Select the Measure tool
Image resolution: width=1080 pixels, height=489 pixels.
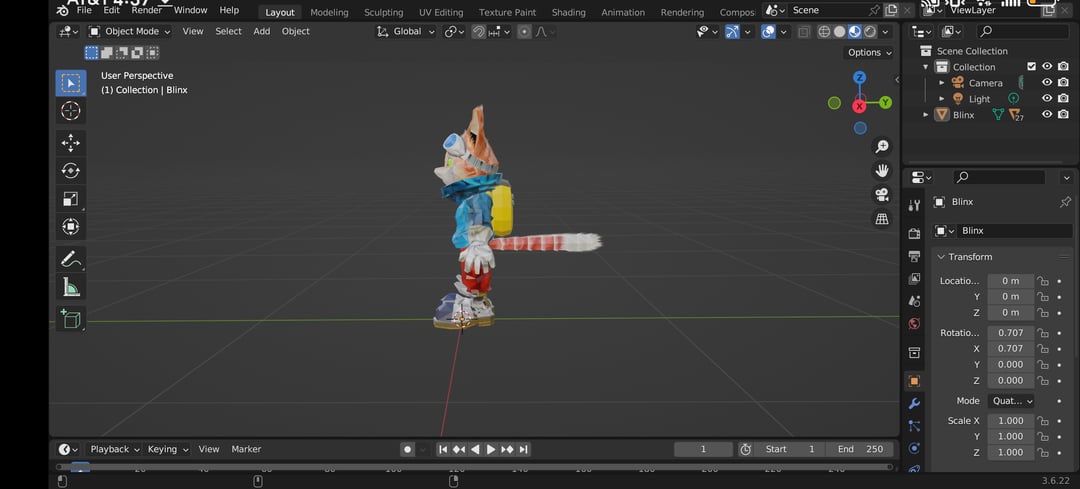[70, 288]
